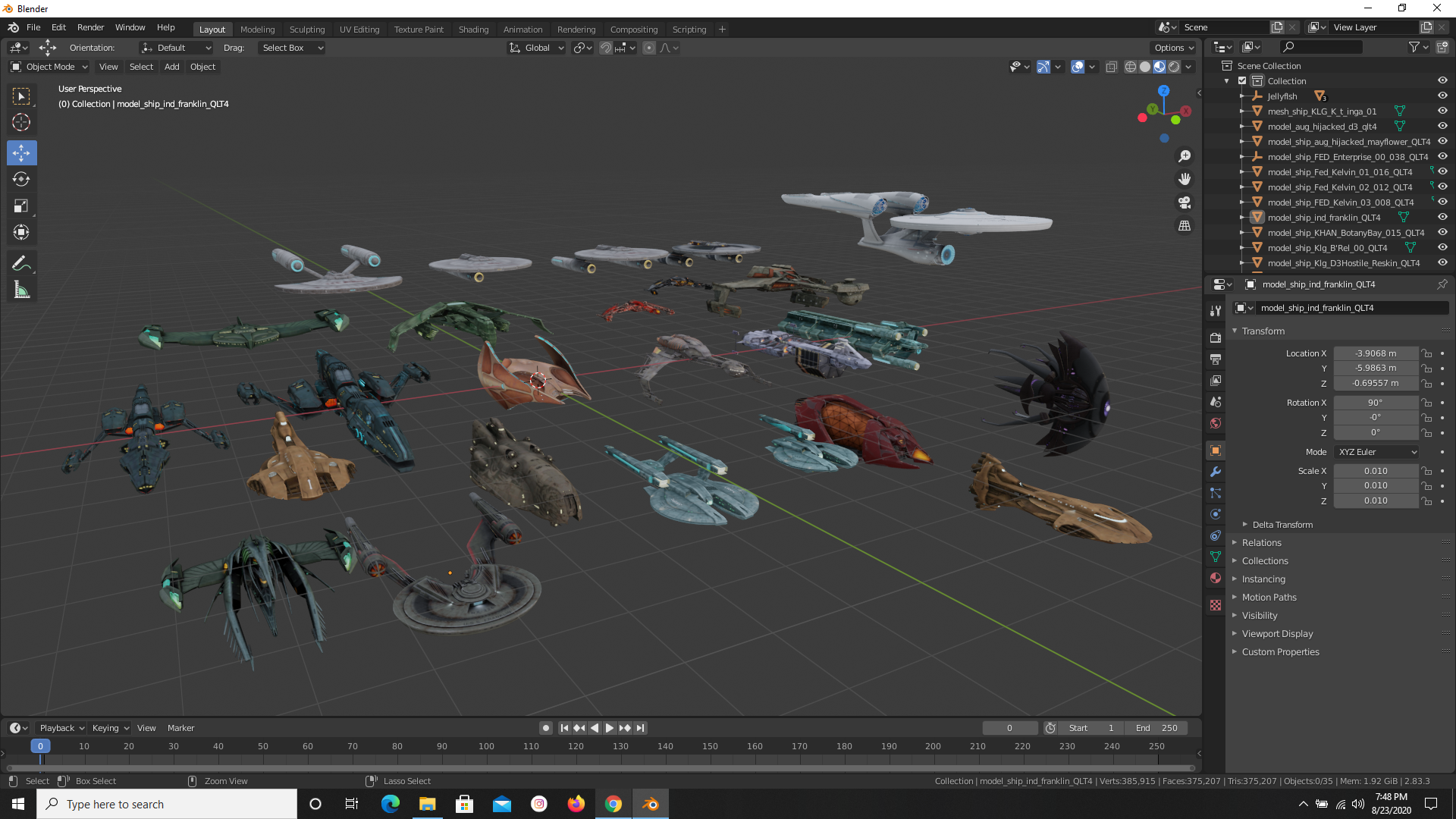The image size is (1456, 819).
Task: Open the timeline Marker menu
Action: click(x=180, y=728)
